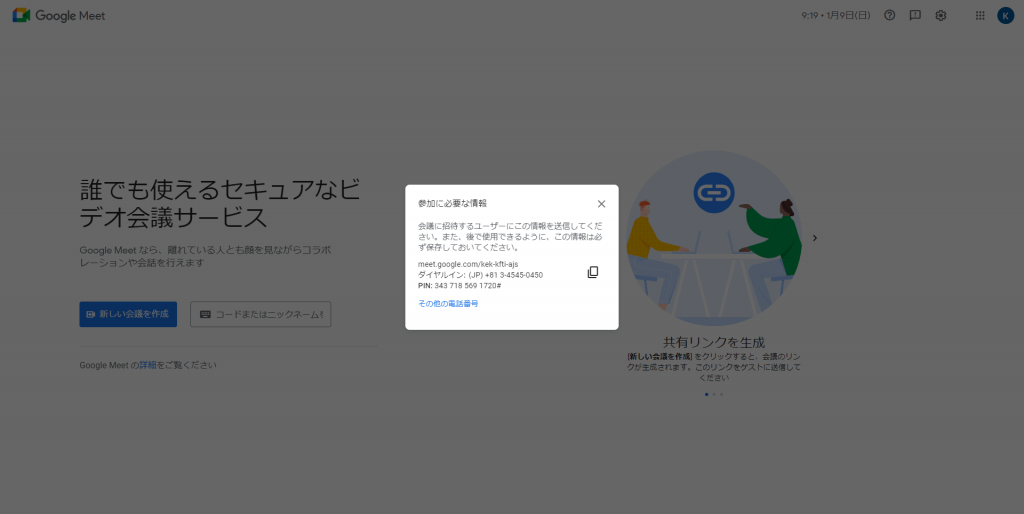Open the 詳細 link about Google Meet

click(147, 365)
